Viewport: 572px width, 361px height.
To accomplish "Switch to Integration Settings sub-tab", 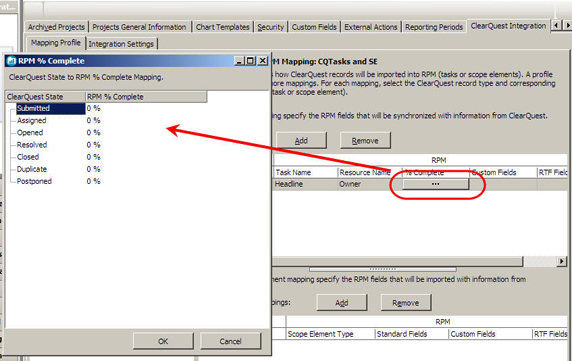I will (x=121, y=44).
